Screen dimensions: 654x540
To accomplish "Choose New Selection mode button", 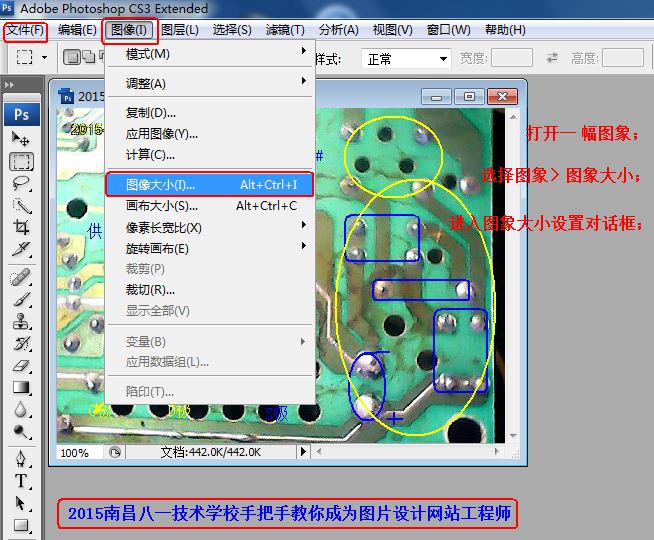I will tap(72, 57).
